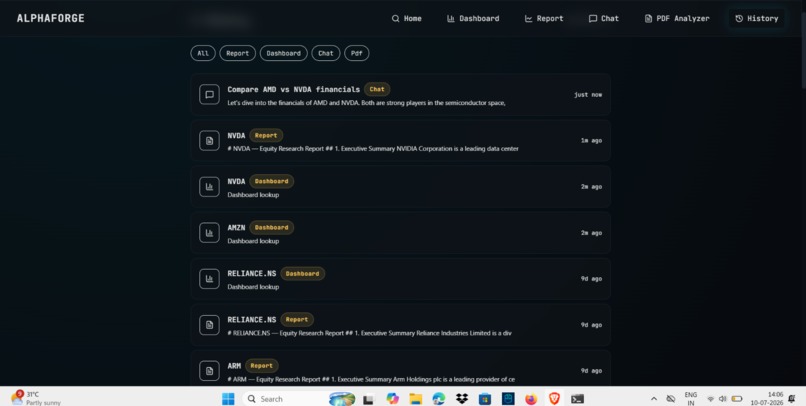Click Dashboard badge beside RELIANCE.NS

[x=302, y=273]
